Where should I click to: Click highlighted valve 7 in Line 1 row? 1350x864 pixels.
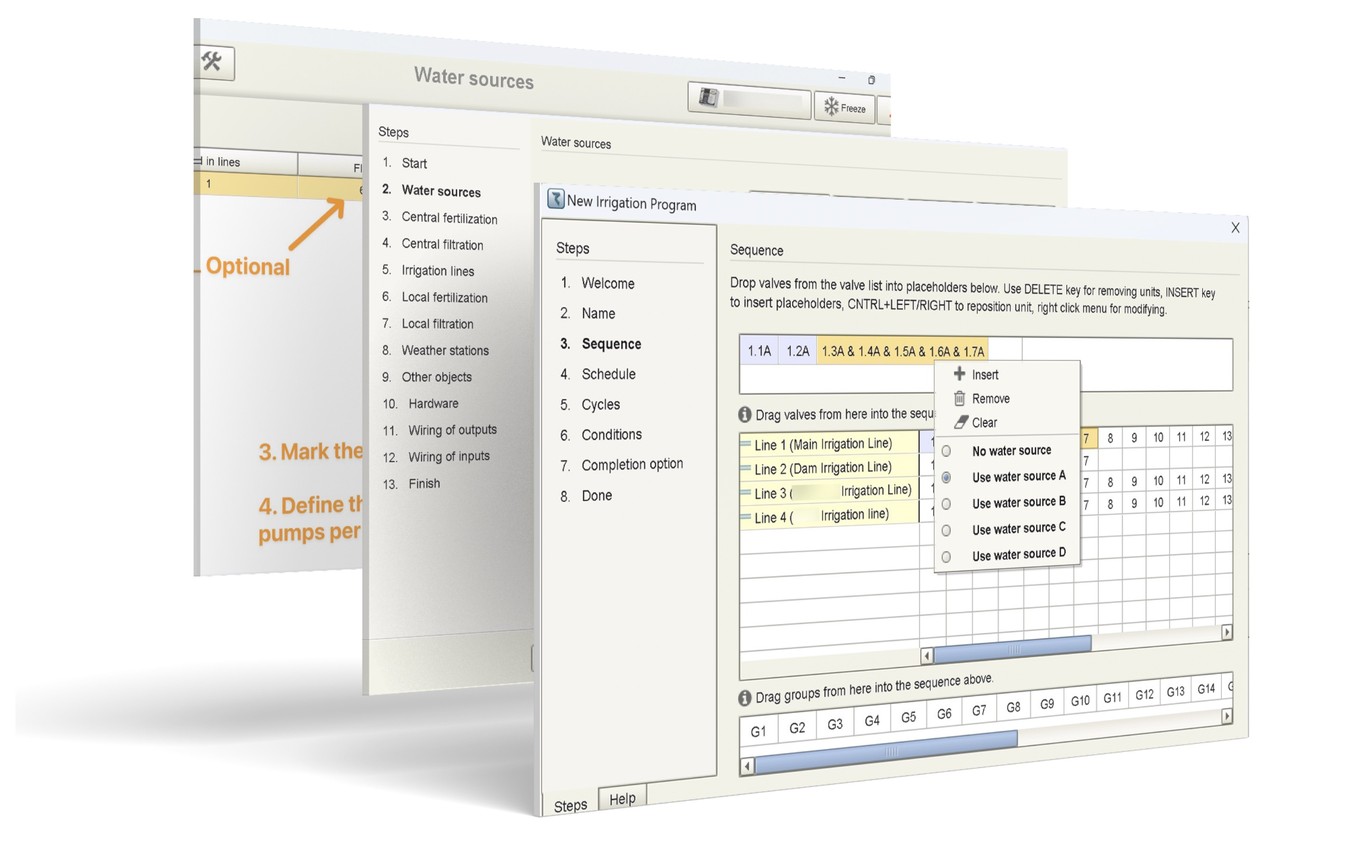tap(1086, 438)
